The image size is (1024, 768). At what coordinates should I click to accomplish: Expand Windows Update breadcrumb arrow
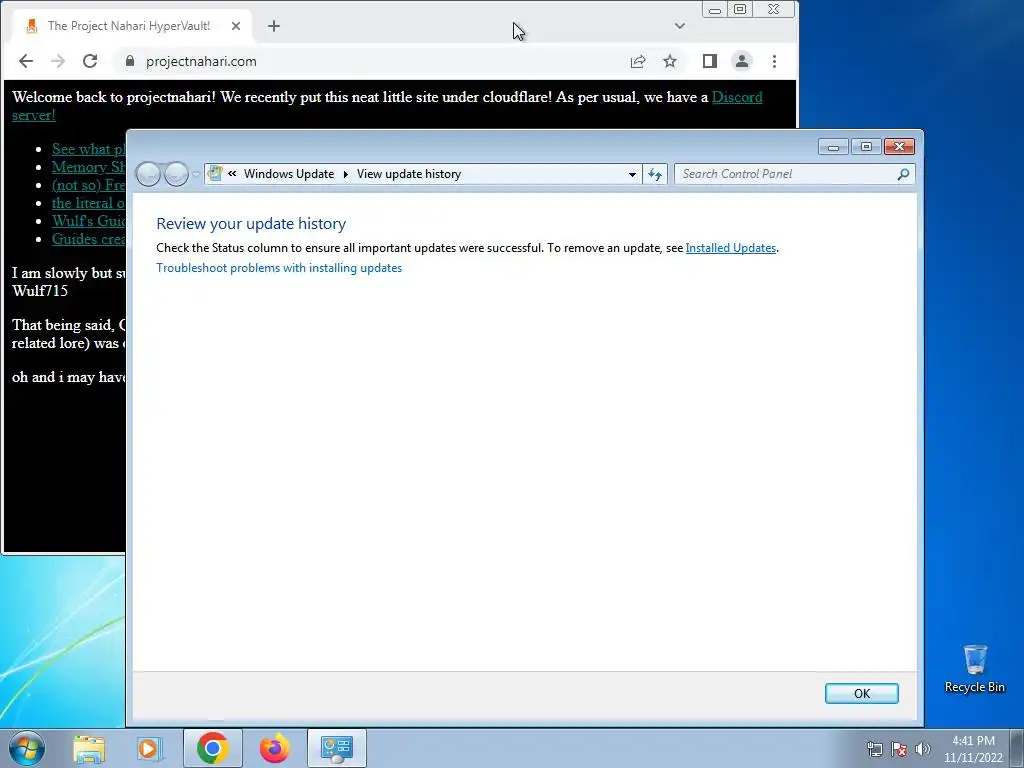coord(345,174)
